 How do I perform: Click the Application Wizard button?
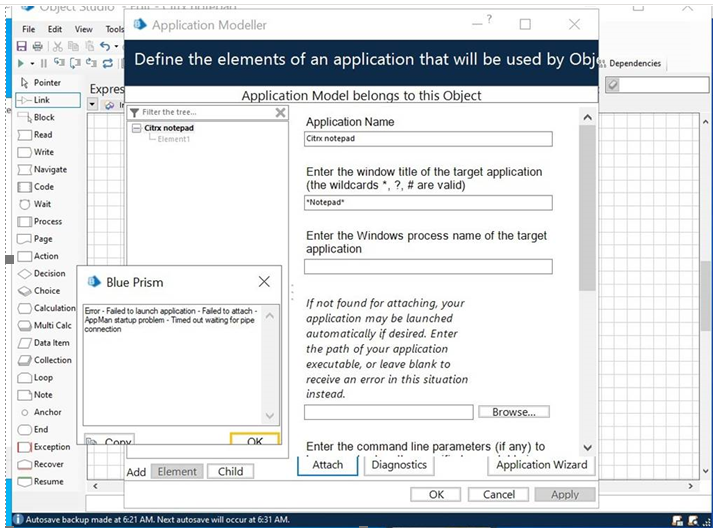pyautogui.click(x=541, y=465)
